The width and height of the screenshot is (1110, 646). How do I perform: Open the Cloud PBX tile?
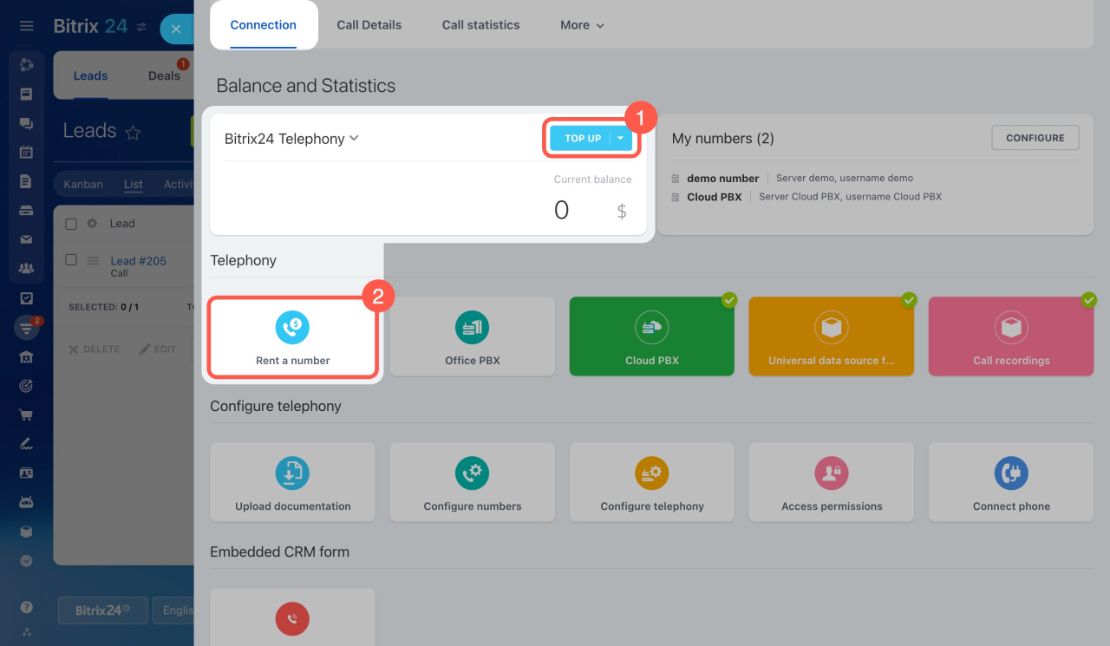pyautogui.click(x=652, y=337)
